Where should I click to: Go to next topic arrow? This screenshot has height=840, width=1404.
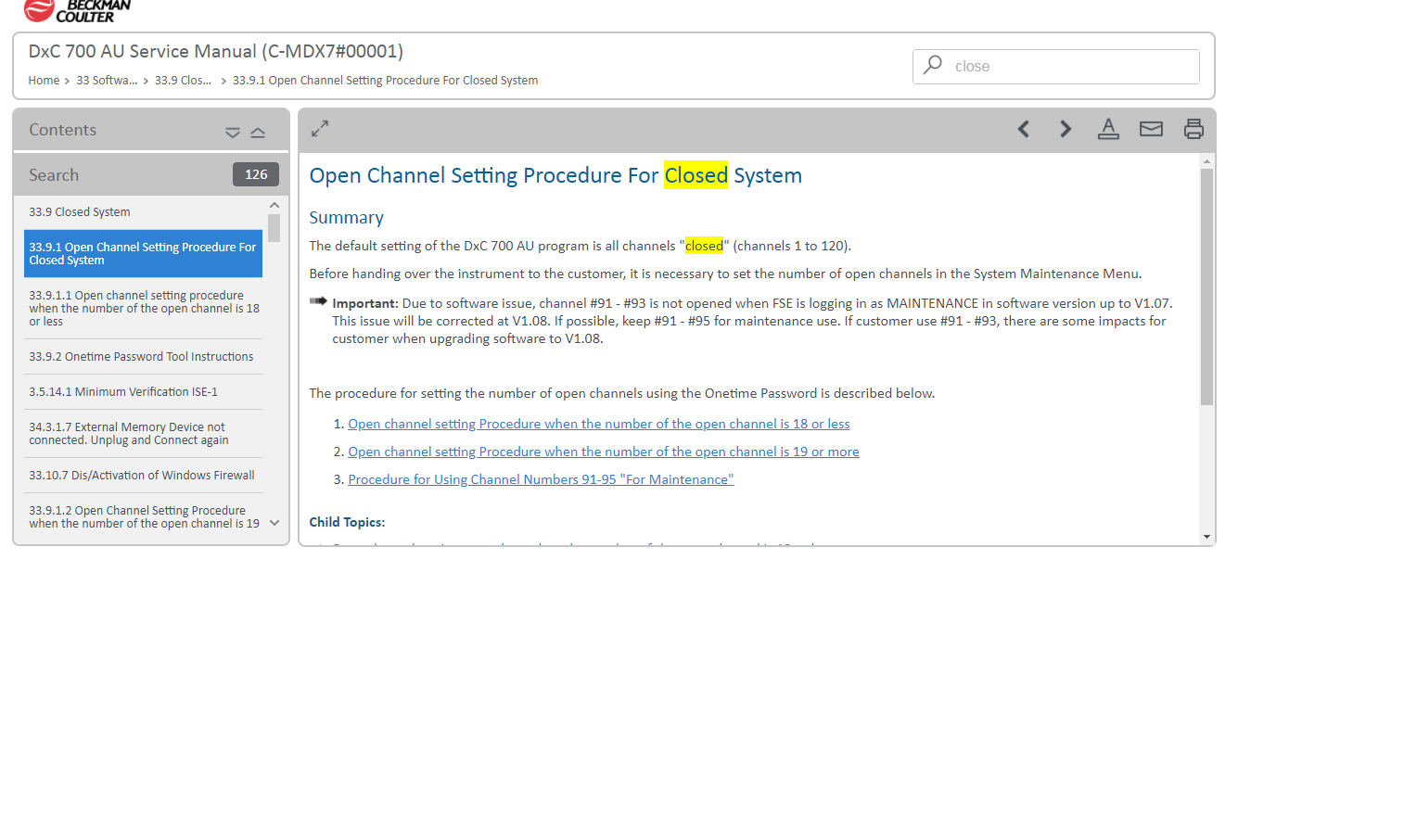pyautogui.click(x=1066, y=129)
